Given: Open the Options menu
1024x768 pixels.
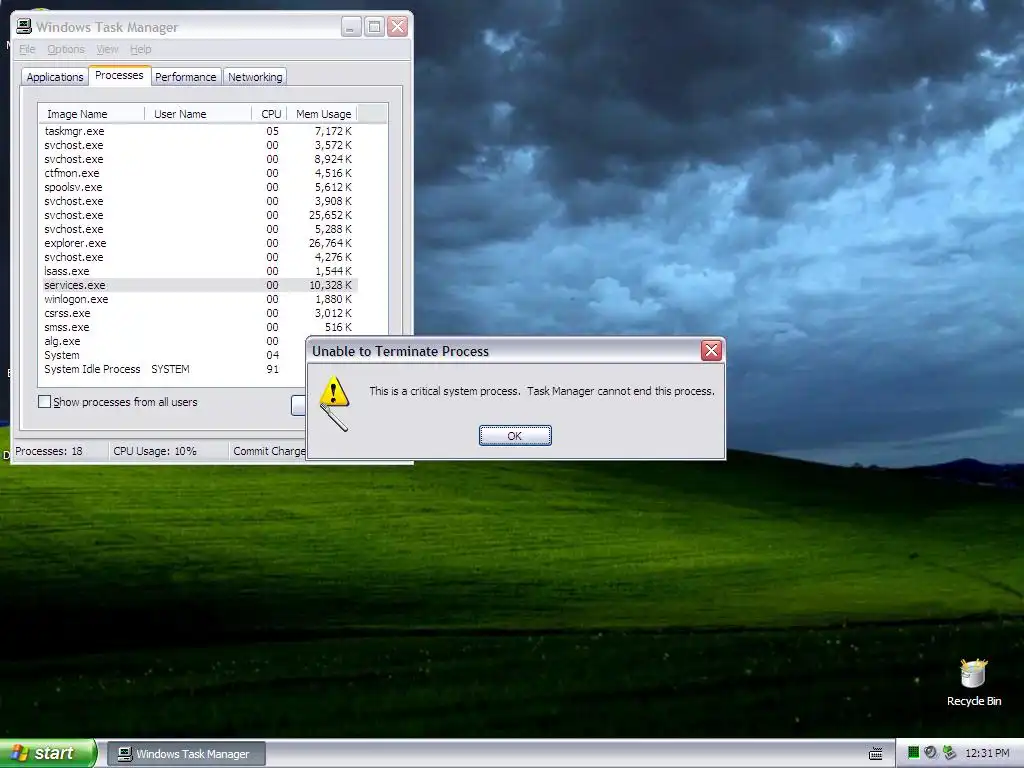Looking at the screenshot, I should [66, 49].
